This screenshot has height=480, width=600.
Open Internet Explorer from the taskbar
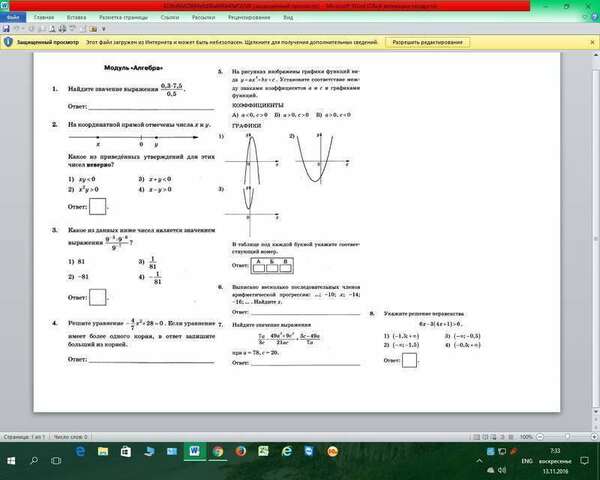tap(287, 452)
